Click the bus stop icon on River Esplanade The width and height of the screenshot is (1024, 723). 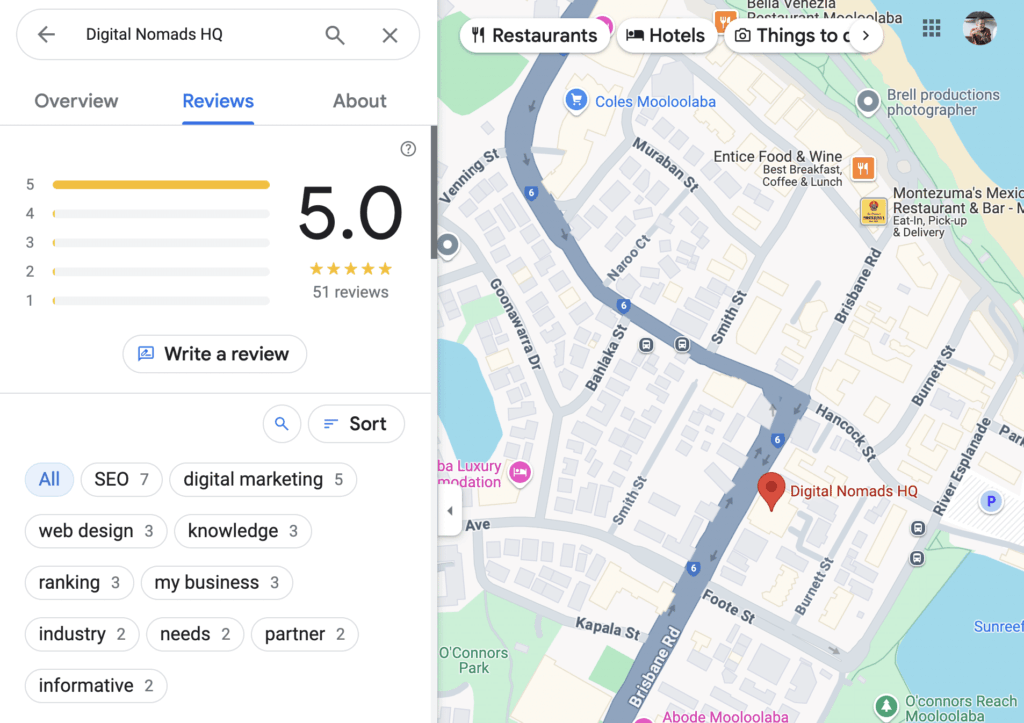point(918,528)
